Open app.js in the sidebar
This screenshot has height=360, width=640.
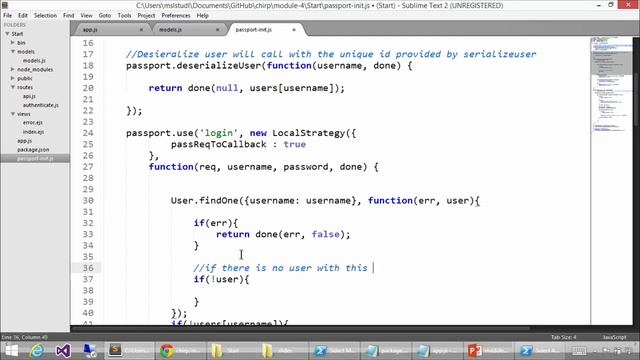[x=24, y=141]
